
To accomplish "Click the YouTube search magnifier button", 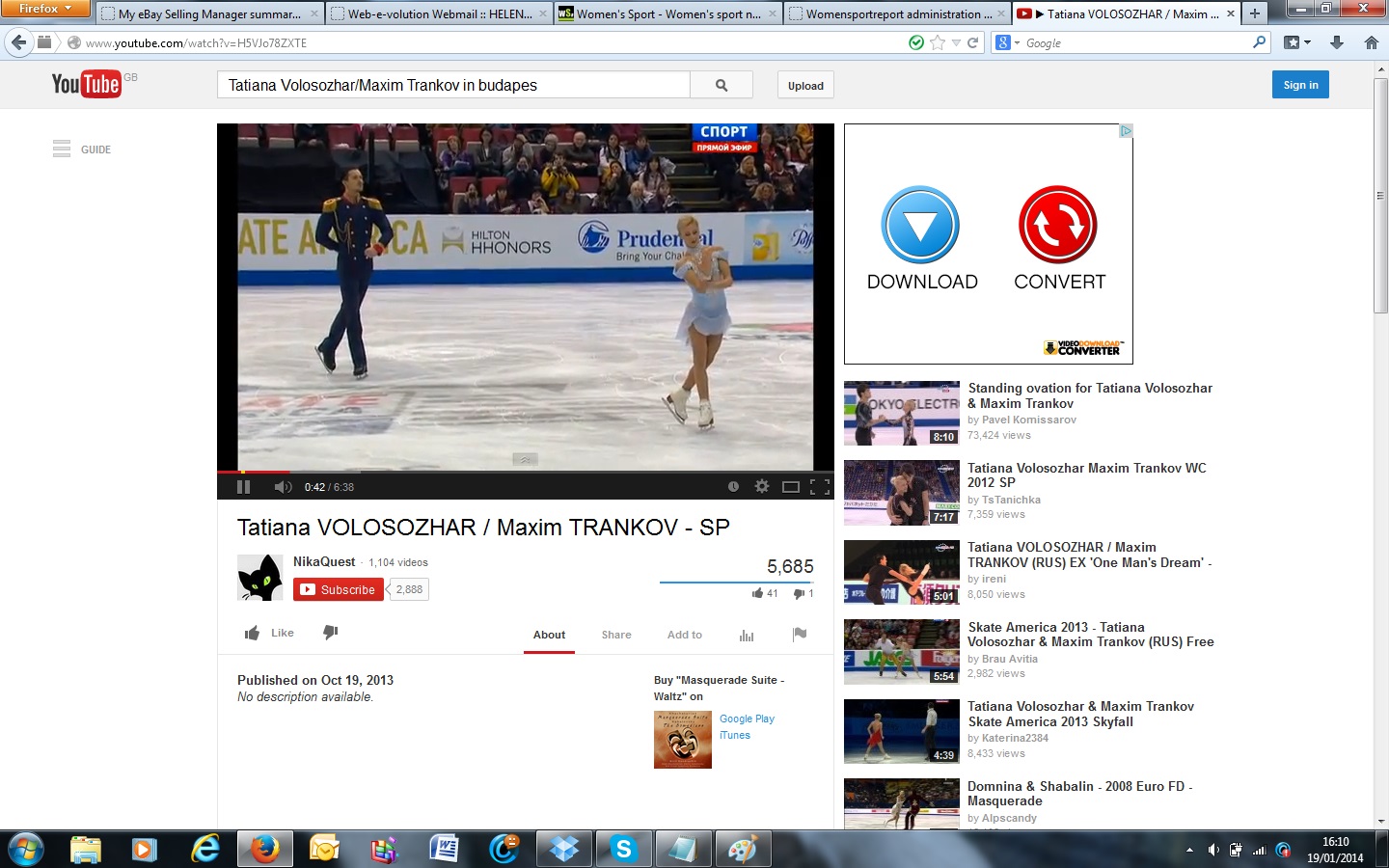I will [722, 86].
